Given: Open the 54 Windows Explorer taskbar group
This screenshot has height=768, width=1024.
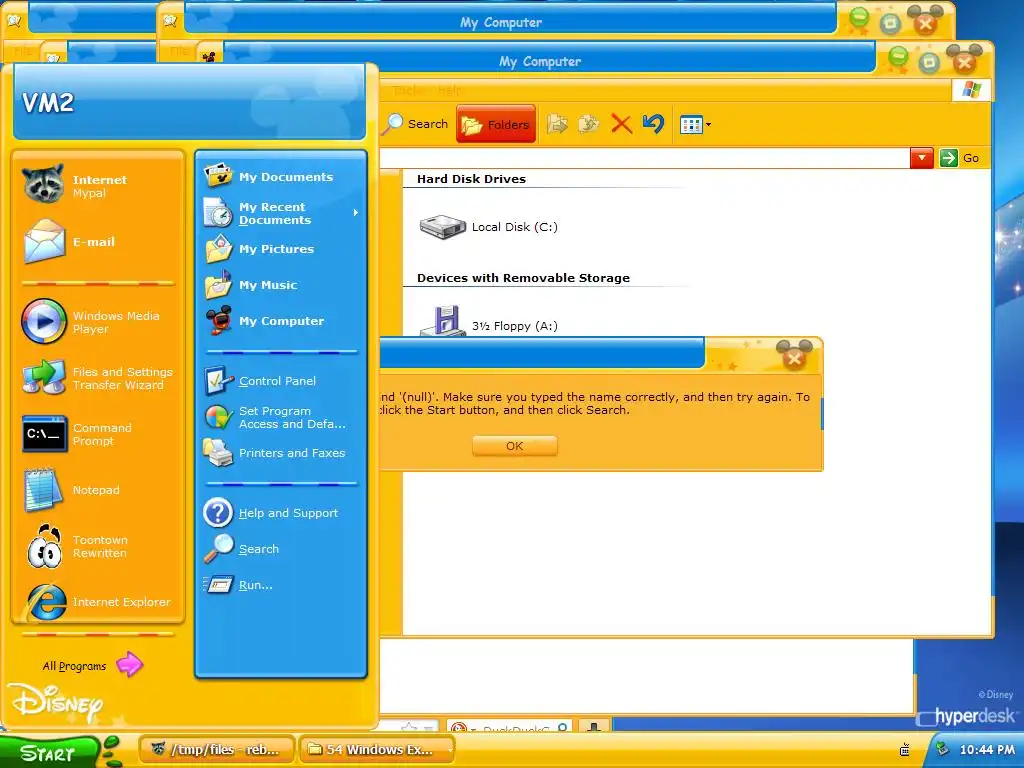Looking at the screenshot, I should coord(377,749).
